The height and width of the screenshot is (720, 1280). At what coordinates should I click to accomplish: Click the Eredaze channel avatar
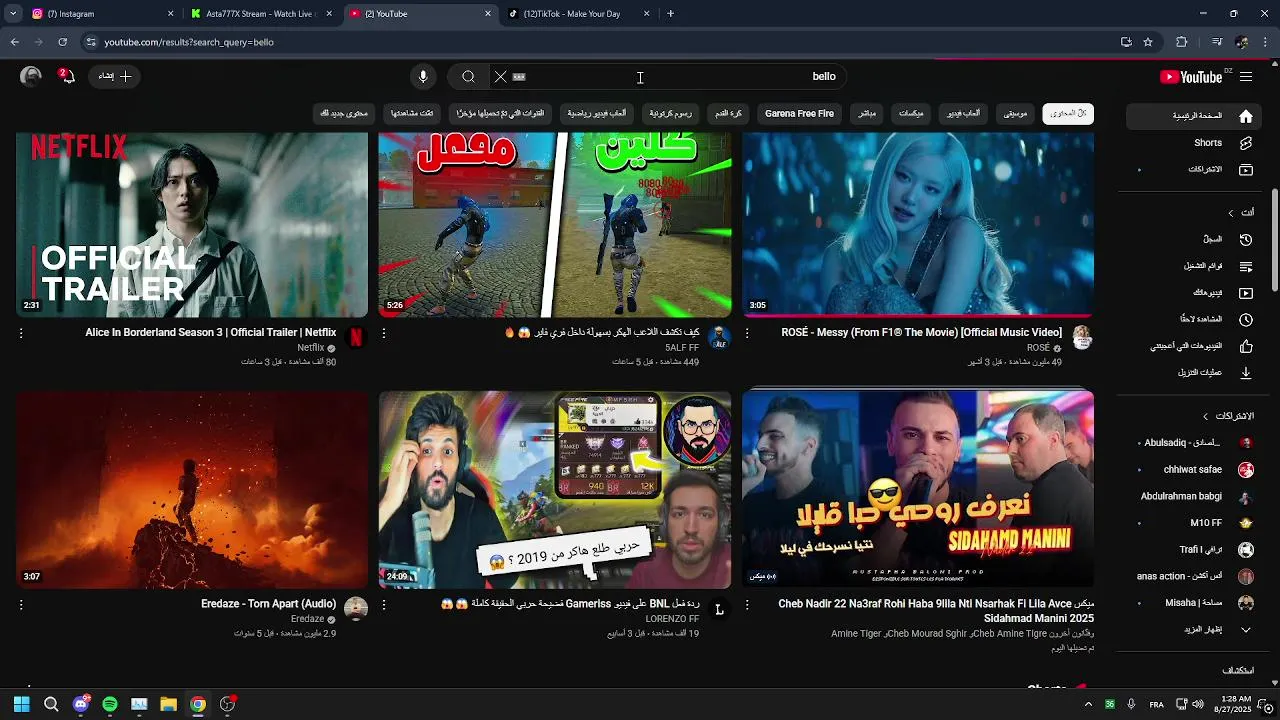[356, 608]
